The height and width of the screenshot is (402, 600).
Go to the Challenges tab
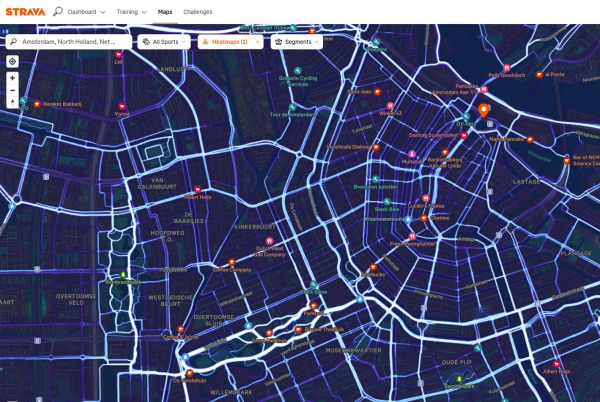click(197, 12)
